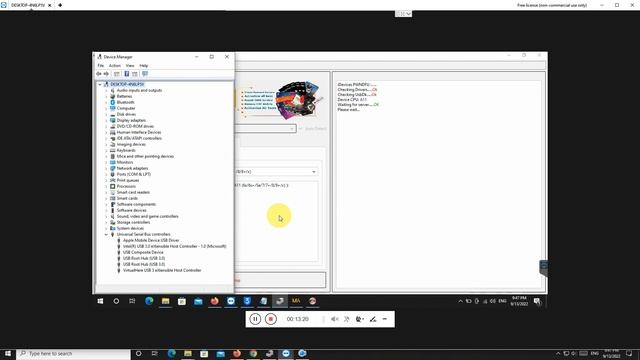Image resolution: width=640 pixels, height=360 pixels.
Task: Open the MA app on remote taskbar
Action: point(296,301)
